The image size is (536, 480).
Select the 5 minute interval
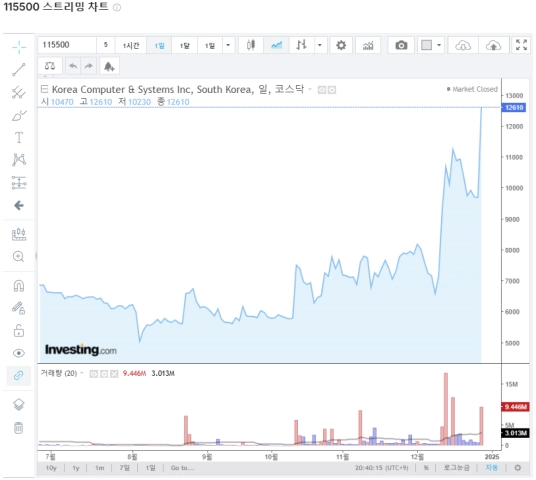click(x=106, y=45)
